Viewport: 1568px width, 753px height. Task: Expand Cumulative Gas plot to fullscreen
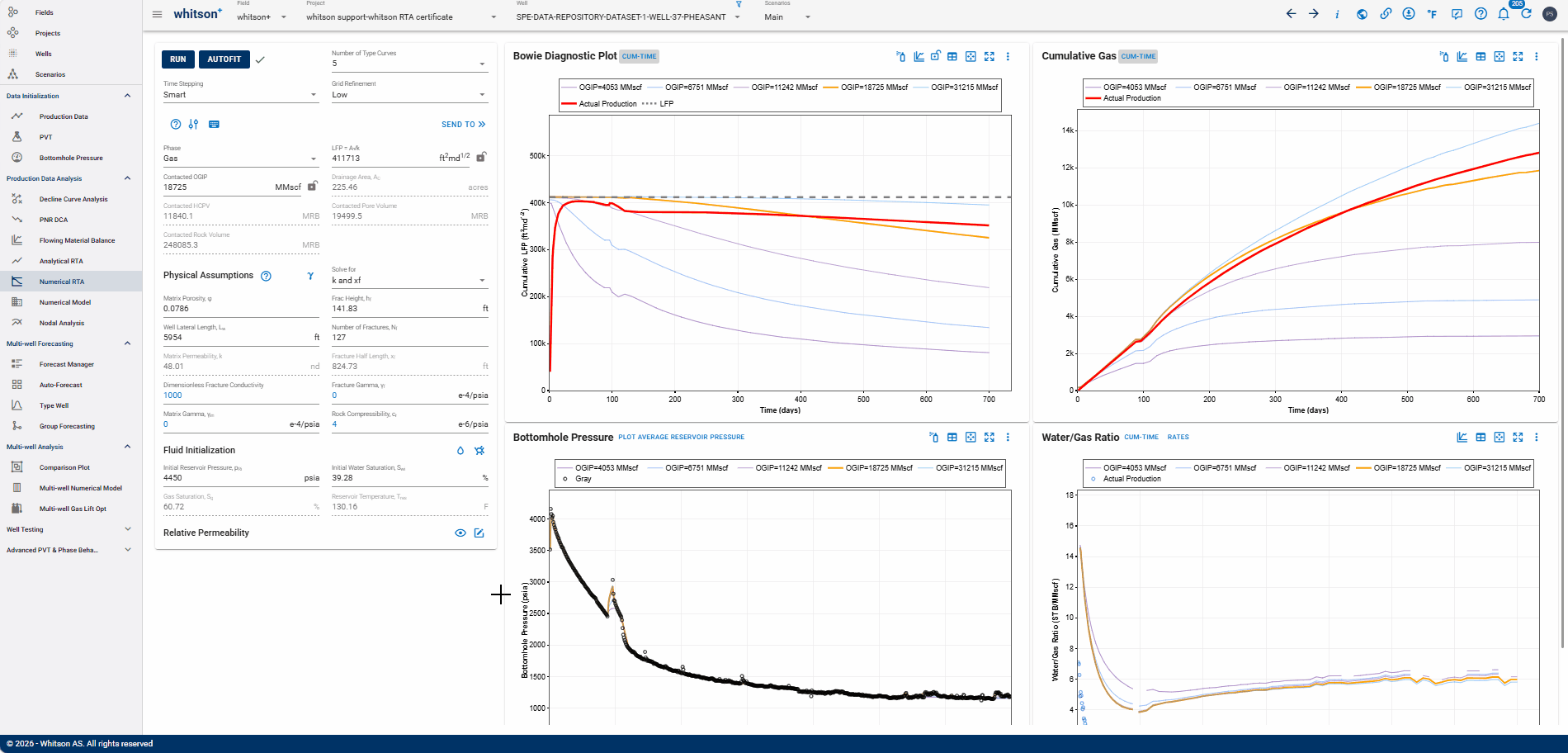click(x=1518, y=56)
